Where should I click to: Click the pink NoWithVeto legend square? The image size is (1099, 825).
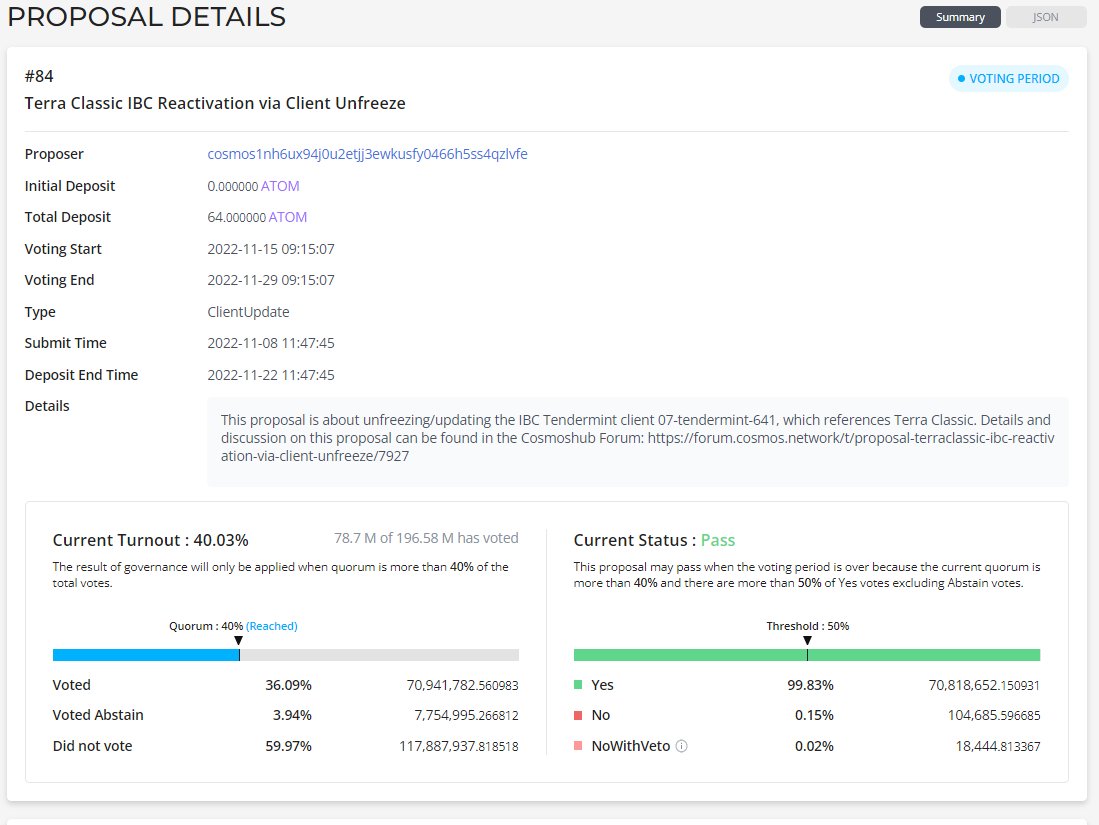tap(578, 746)
